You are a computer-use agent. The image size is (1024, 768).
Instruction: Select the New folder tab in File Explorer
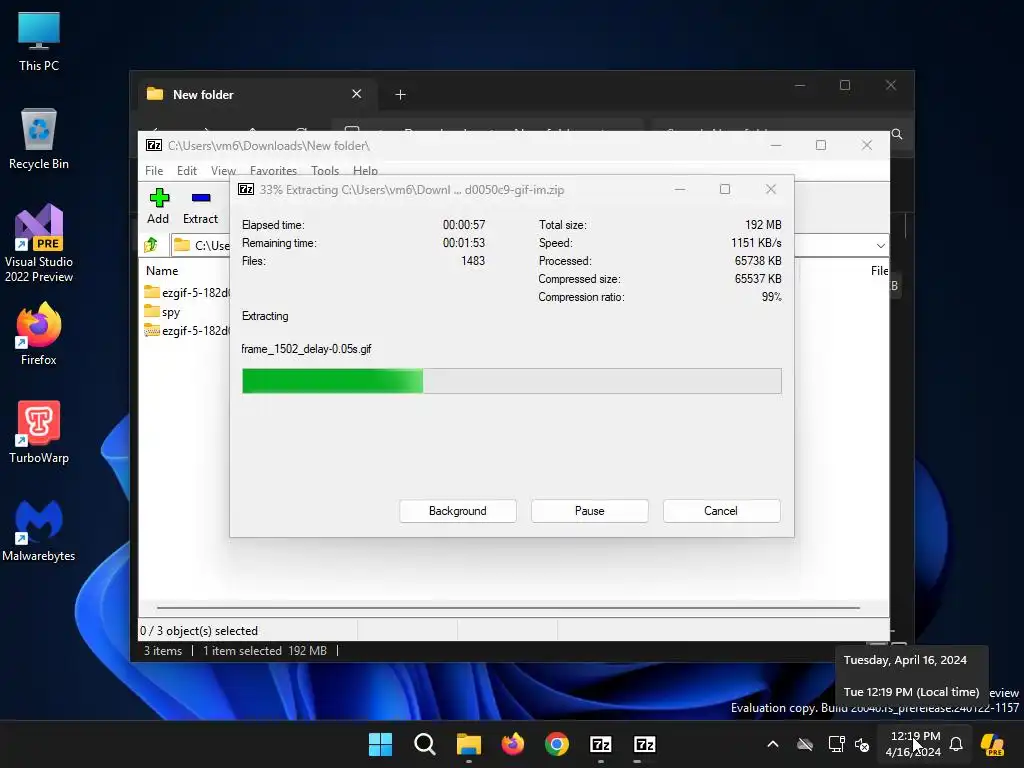(255, 95)
